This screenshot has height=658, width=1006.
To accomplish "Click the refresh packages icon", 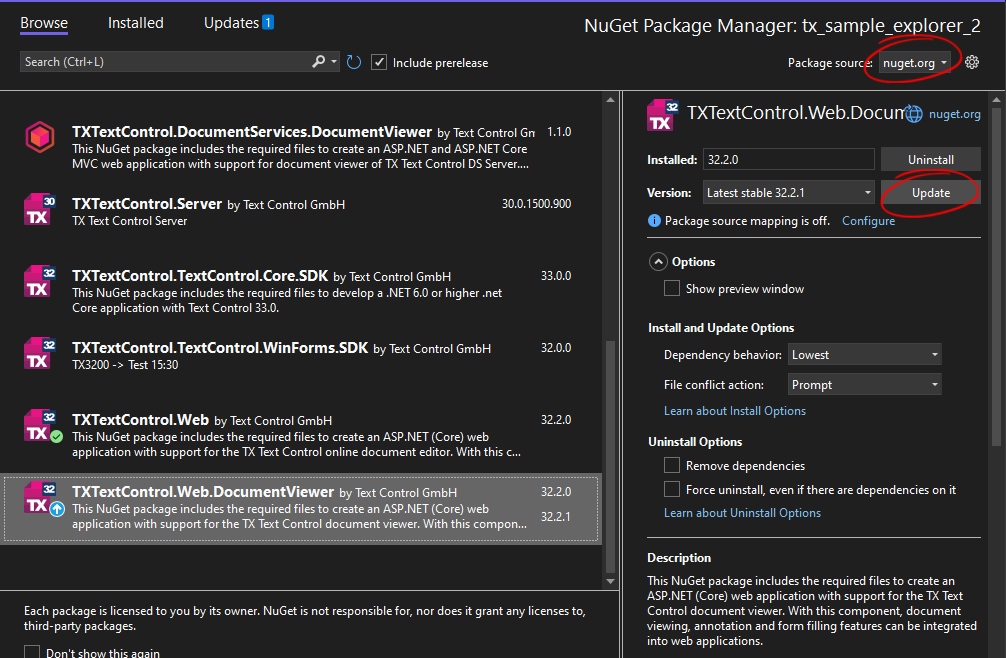I will tap(354, 62).
